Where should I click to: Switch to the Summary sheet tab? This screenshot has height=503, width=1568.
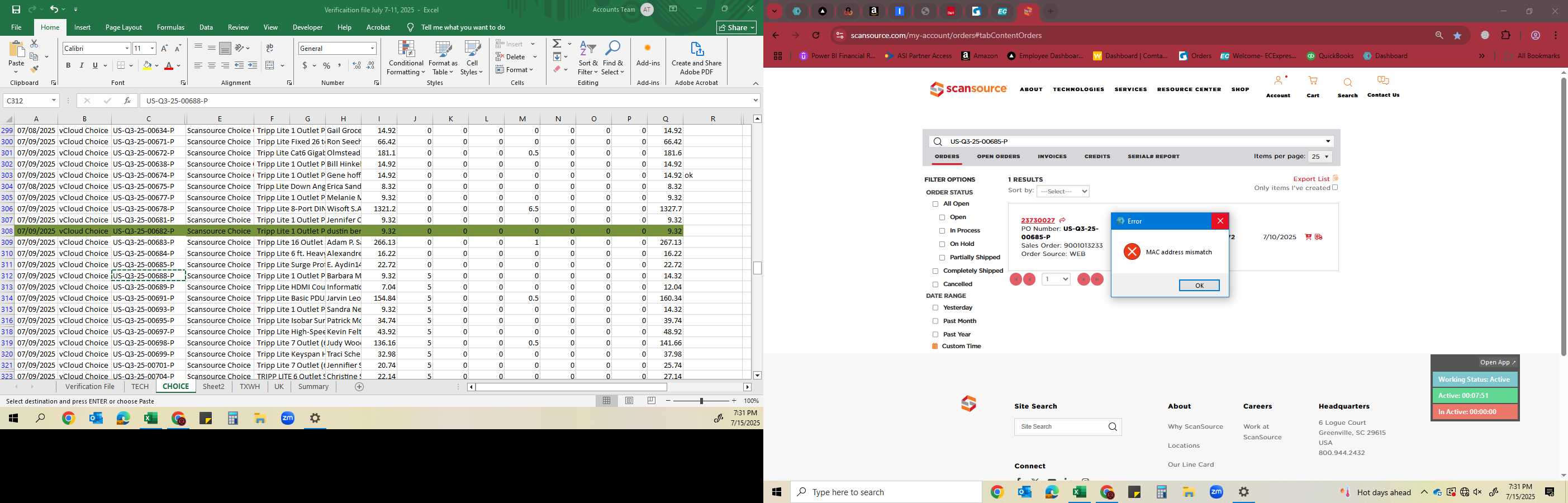pyautogui.click(x=313, y=387)
